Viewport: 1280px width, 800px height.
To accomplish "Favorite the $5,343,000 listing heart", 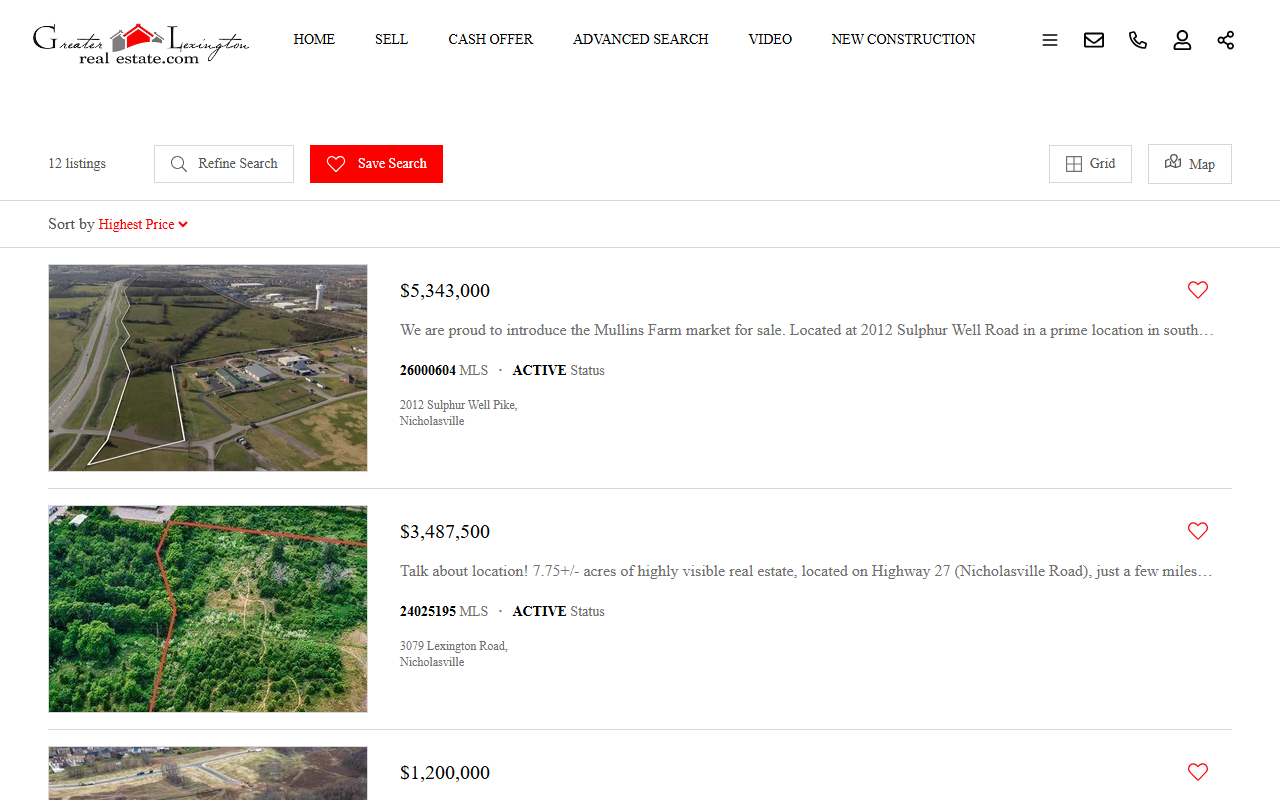I will pos(1198,290).
